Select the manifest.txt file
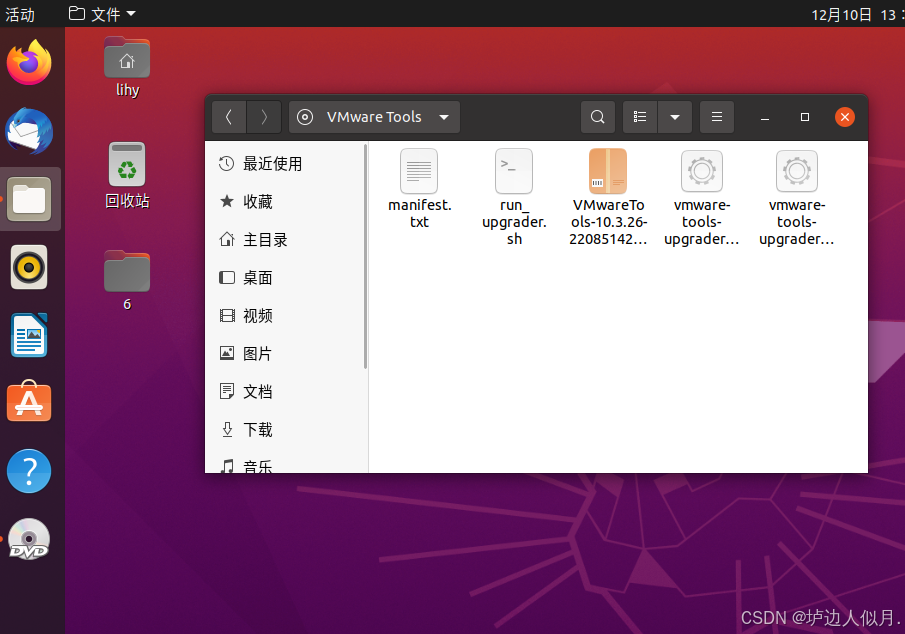 420,189
